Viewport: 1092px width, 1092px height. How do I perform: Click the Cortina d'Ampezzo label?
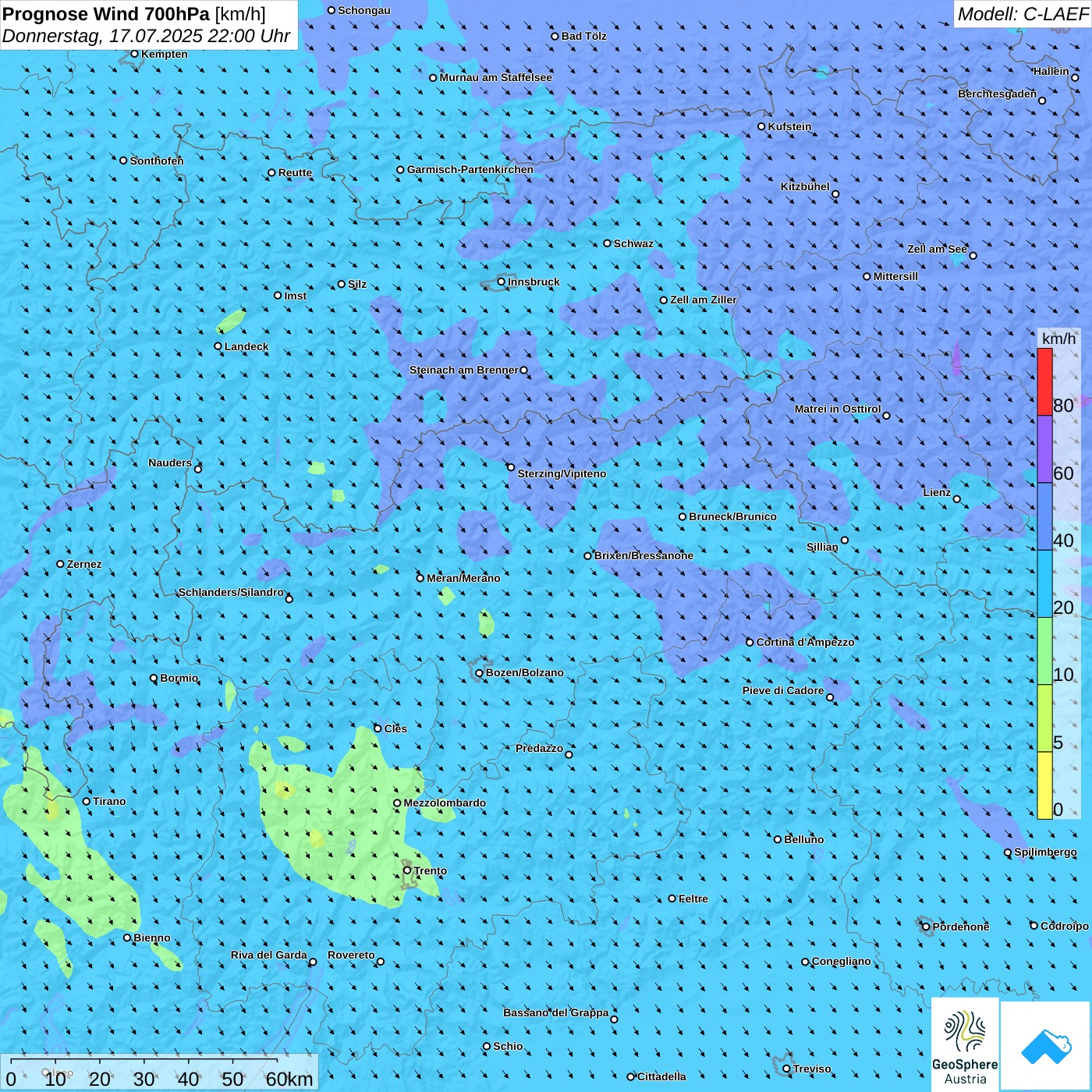coord(805,642)
